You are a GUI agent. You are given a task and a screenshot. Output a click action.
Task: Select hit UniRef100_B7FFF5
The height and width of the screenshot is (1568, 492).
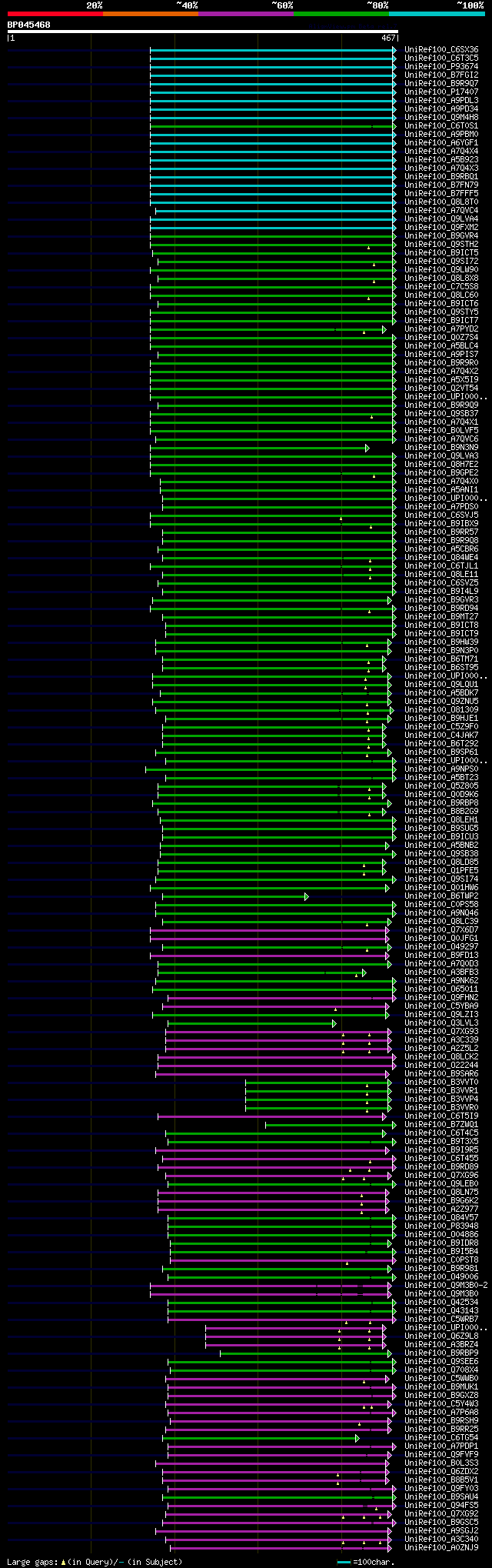[441, 193]
